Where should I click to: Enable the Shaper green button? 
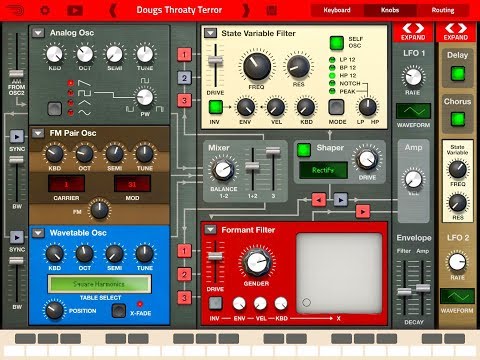point(304,150)
